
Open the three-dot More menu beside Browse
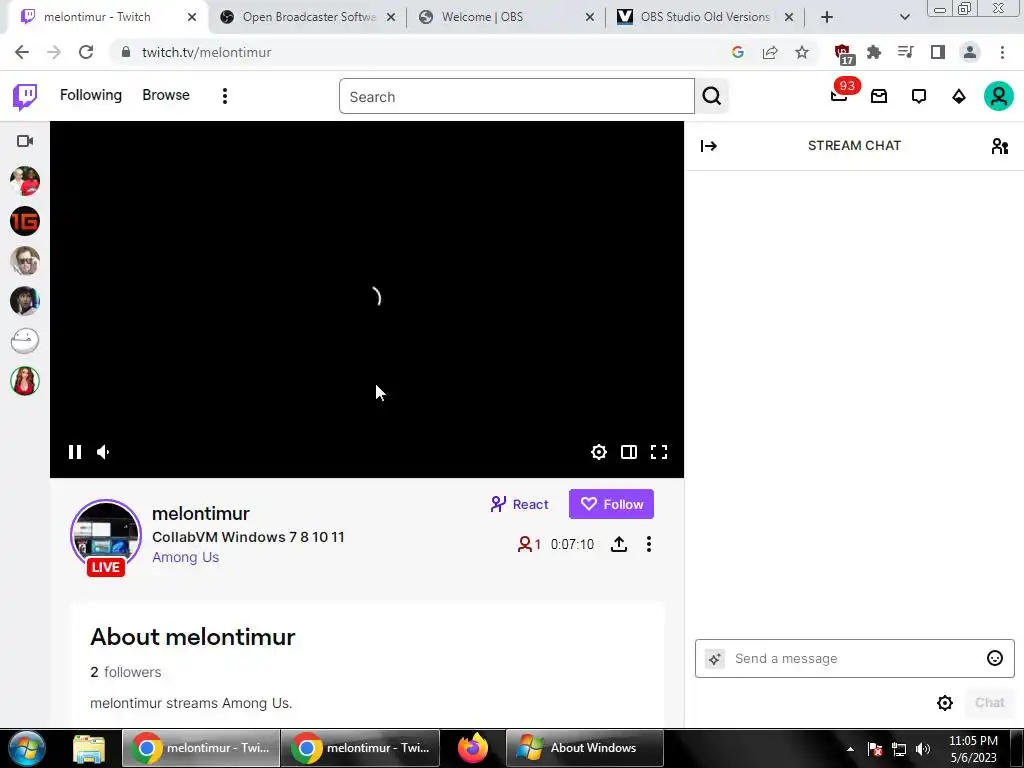225,96
